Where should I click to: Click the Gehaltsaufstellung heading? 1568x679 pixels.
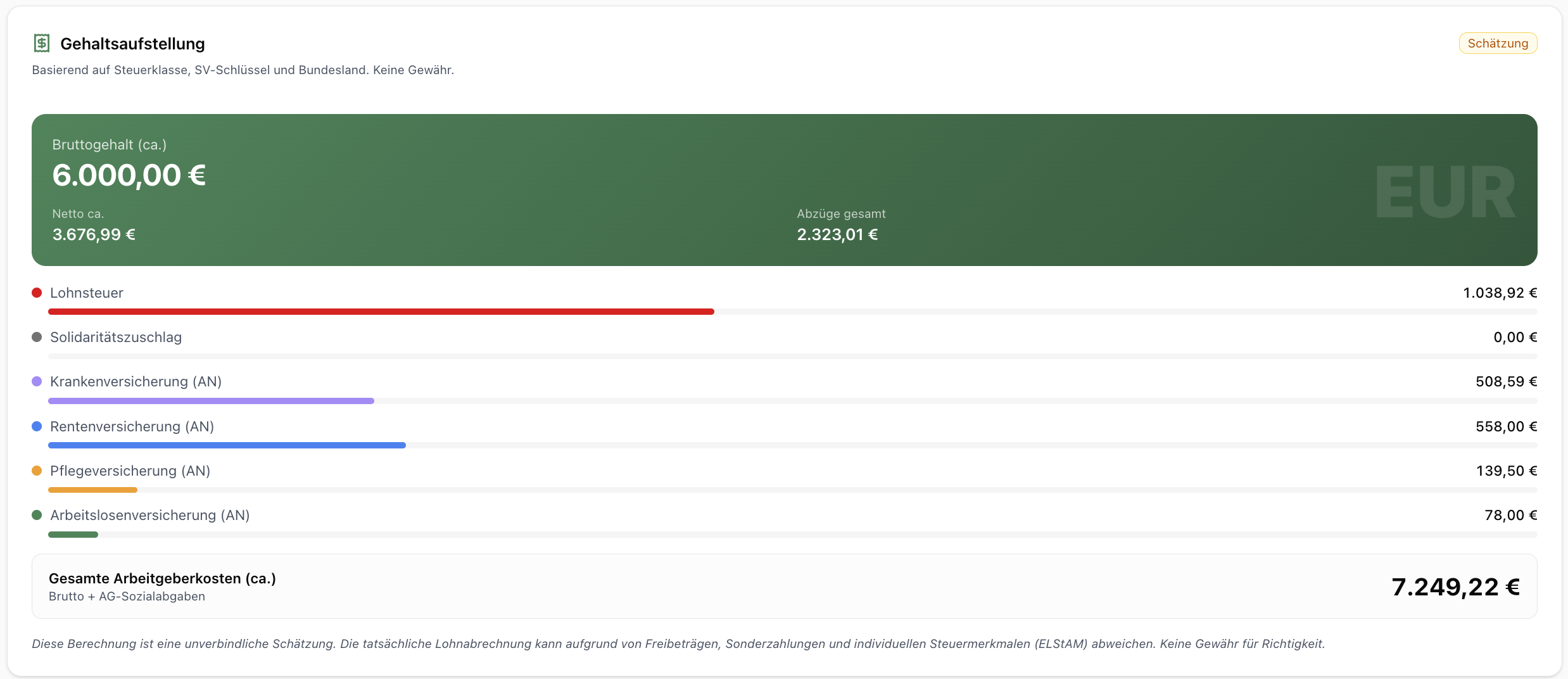coord(132,44)
